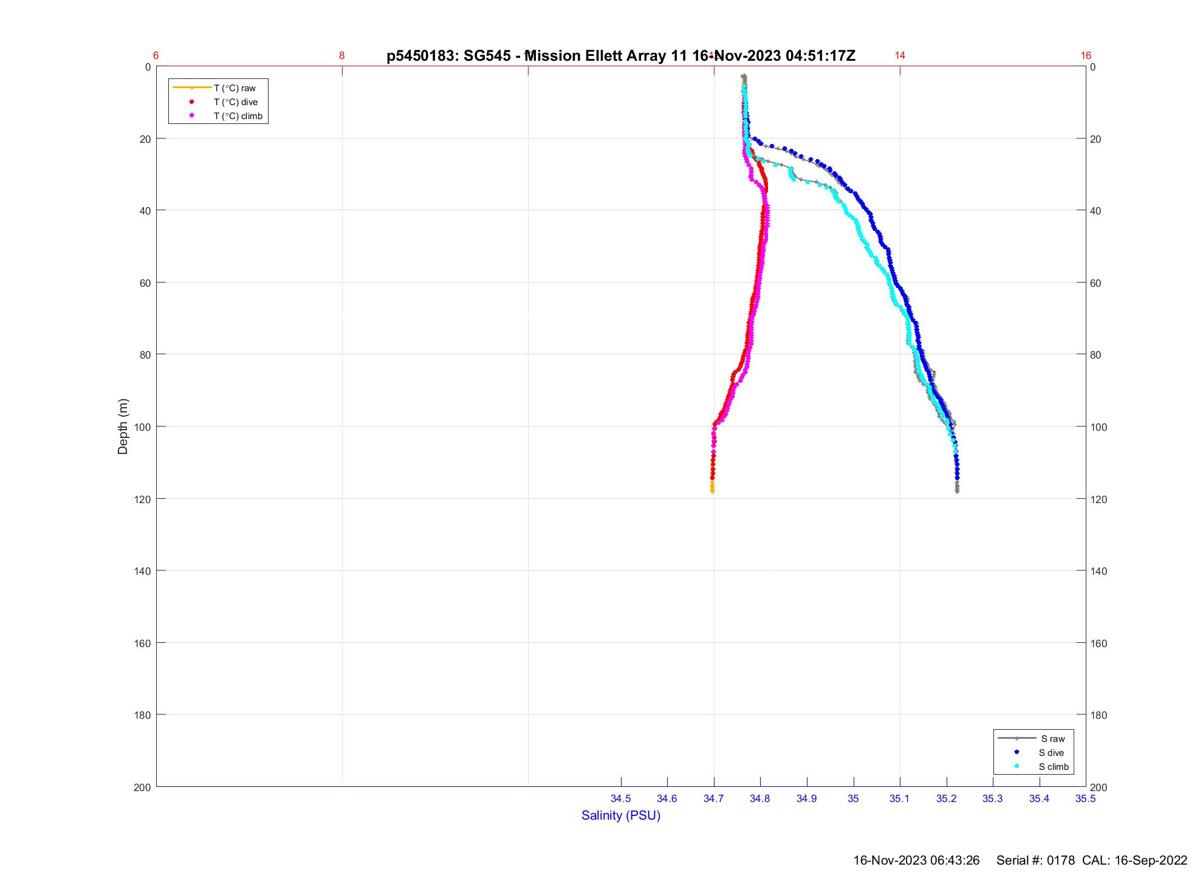Click the left depth axis tick 160
This screenshot has width=1200, height=885.
click(141, 643)
